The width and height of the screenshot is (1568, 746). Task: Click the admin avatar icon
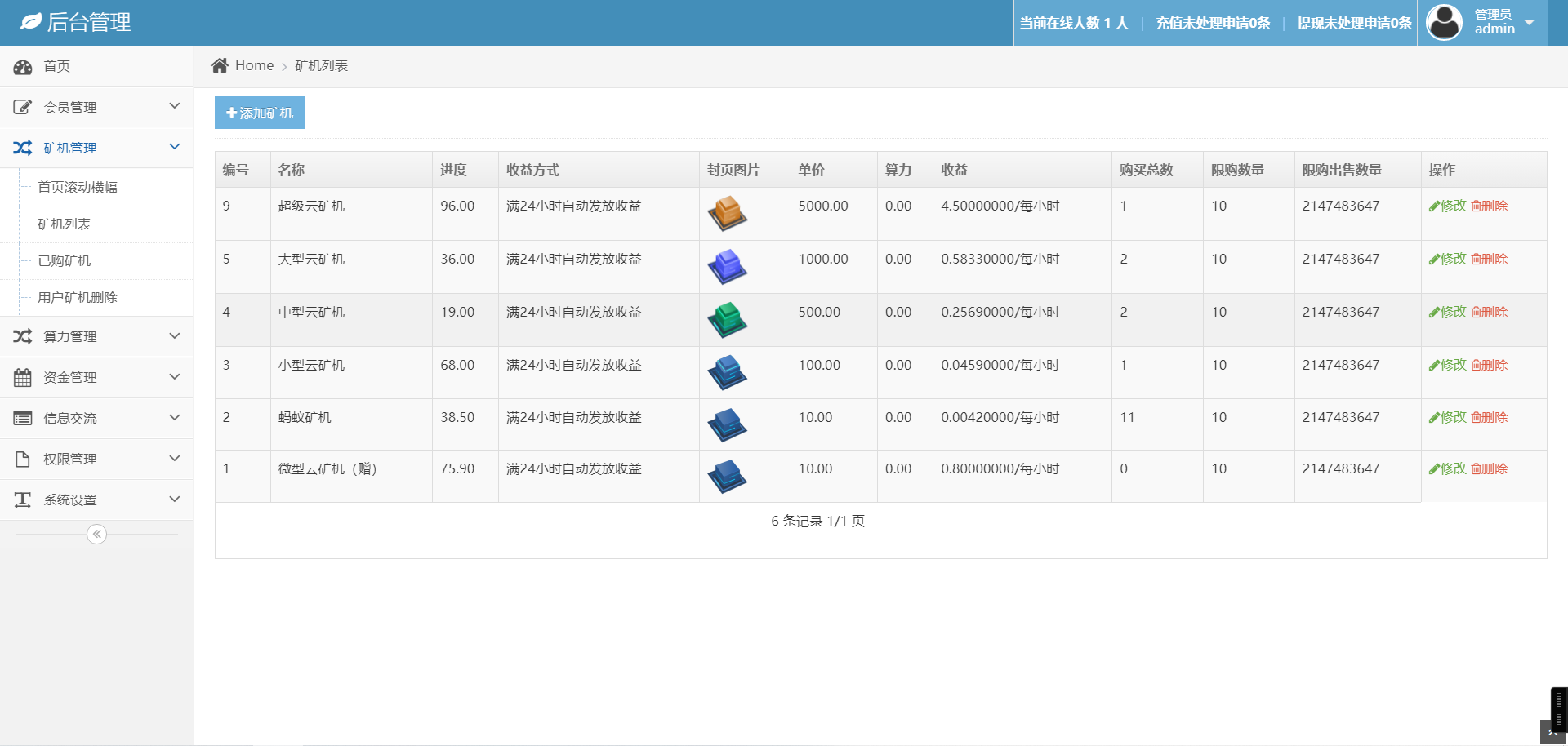click(1444, 22)
